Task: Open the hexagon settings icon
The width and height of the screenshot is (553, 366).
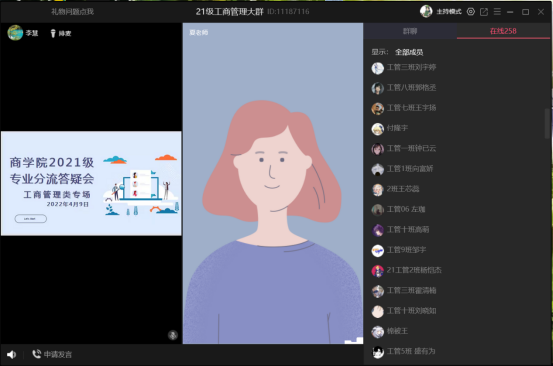Action: 470,12
